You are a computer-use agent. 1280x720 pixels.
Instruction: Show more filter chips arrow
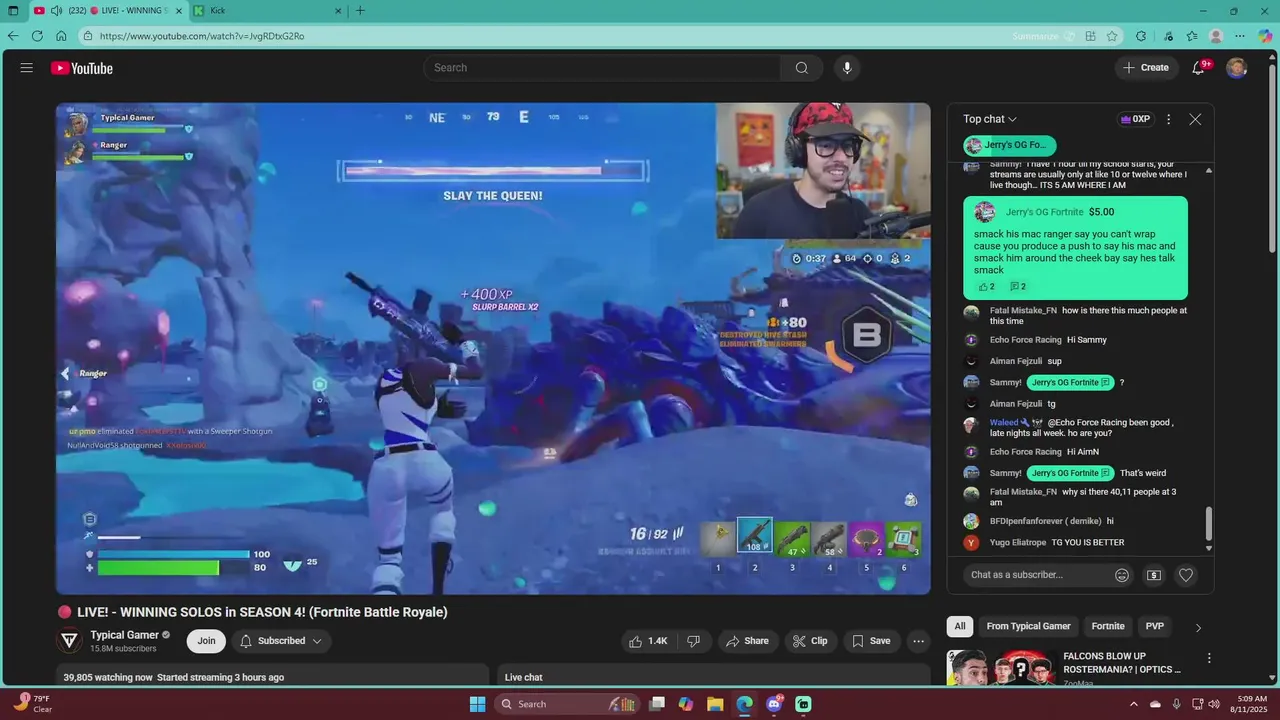[x=1198, y=627]
